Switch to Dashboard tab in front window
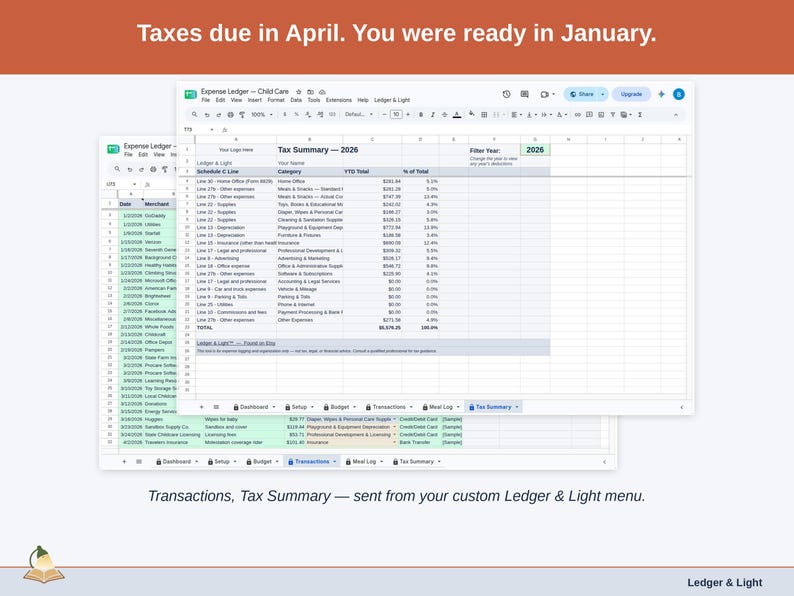Screen dimensions: 794x596 254,407
